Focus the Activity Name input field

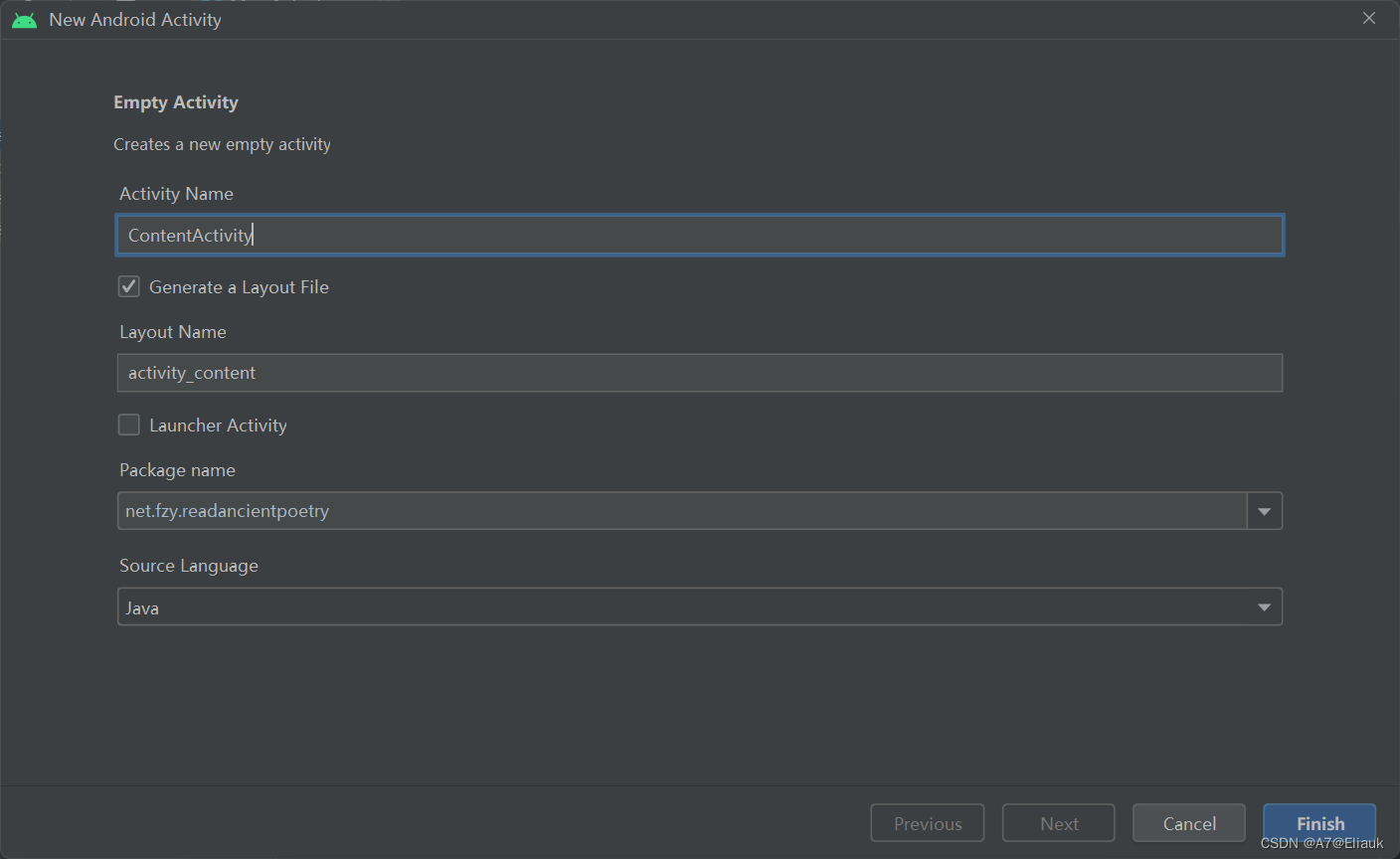click(700, 236)
